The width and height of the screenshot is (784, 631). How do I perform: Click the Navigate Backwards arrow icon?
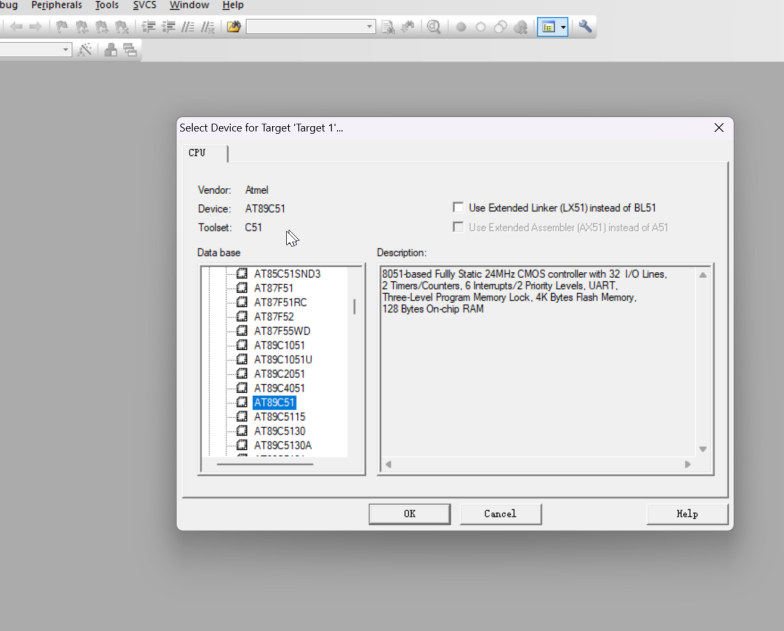[x=16, y=27]
